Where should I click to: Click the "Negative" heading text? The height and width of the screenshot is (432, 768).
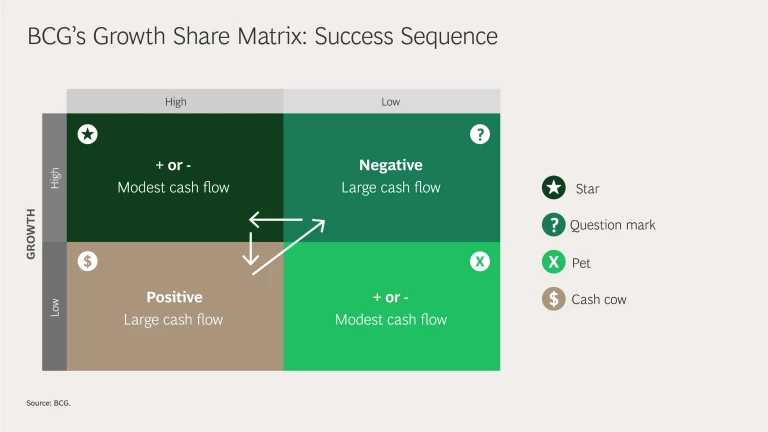coord(391,165)
